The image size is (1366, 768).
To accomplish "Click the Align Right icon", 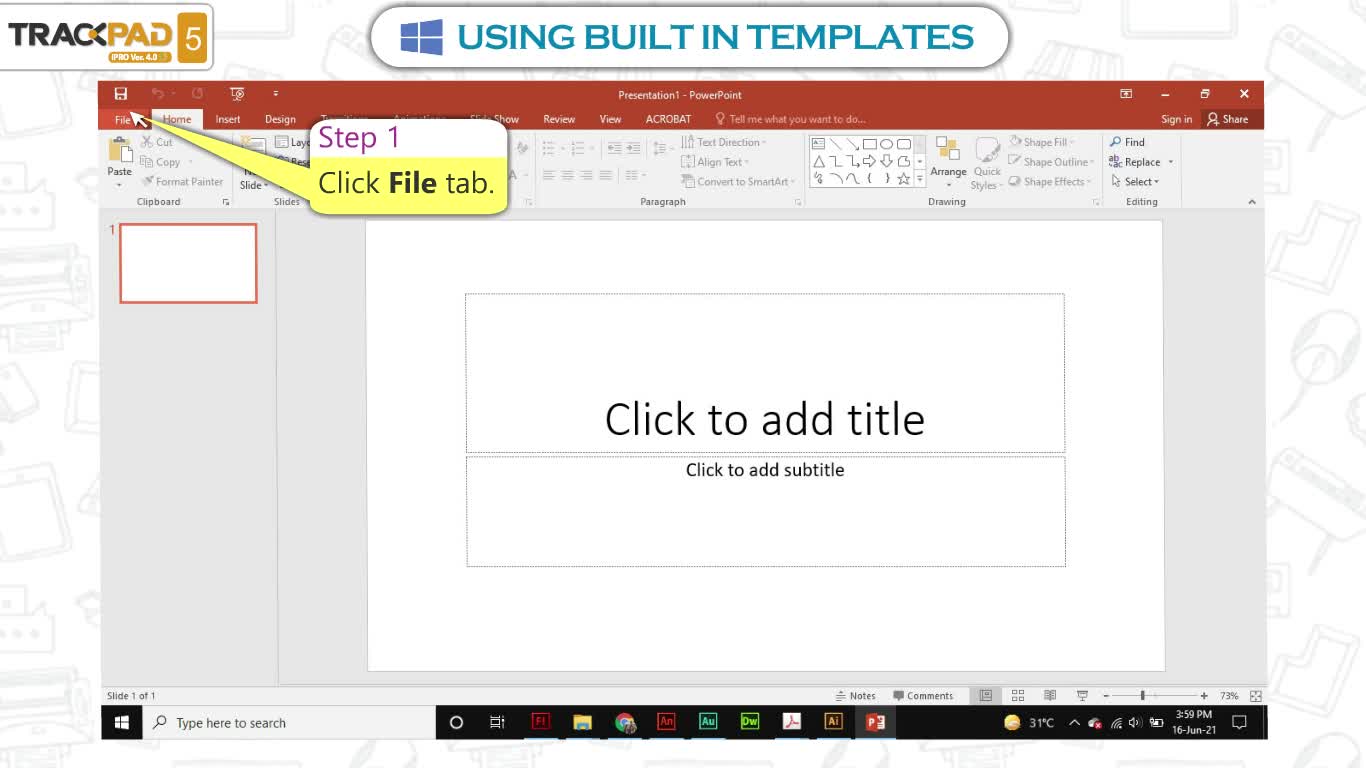I will click(587, 175).
